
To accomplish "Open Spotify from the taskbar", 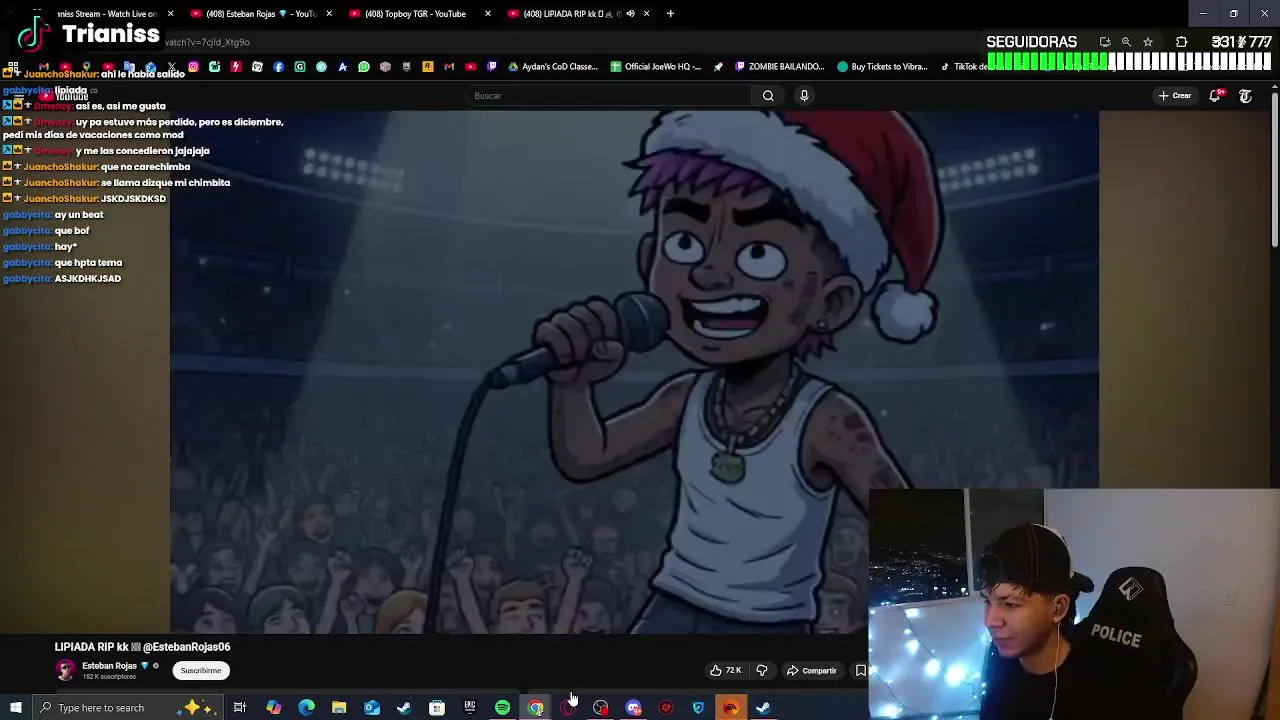I will pyautogui.click(x=503, y=708).
